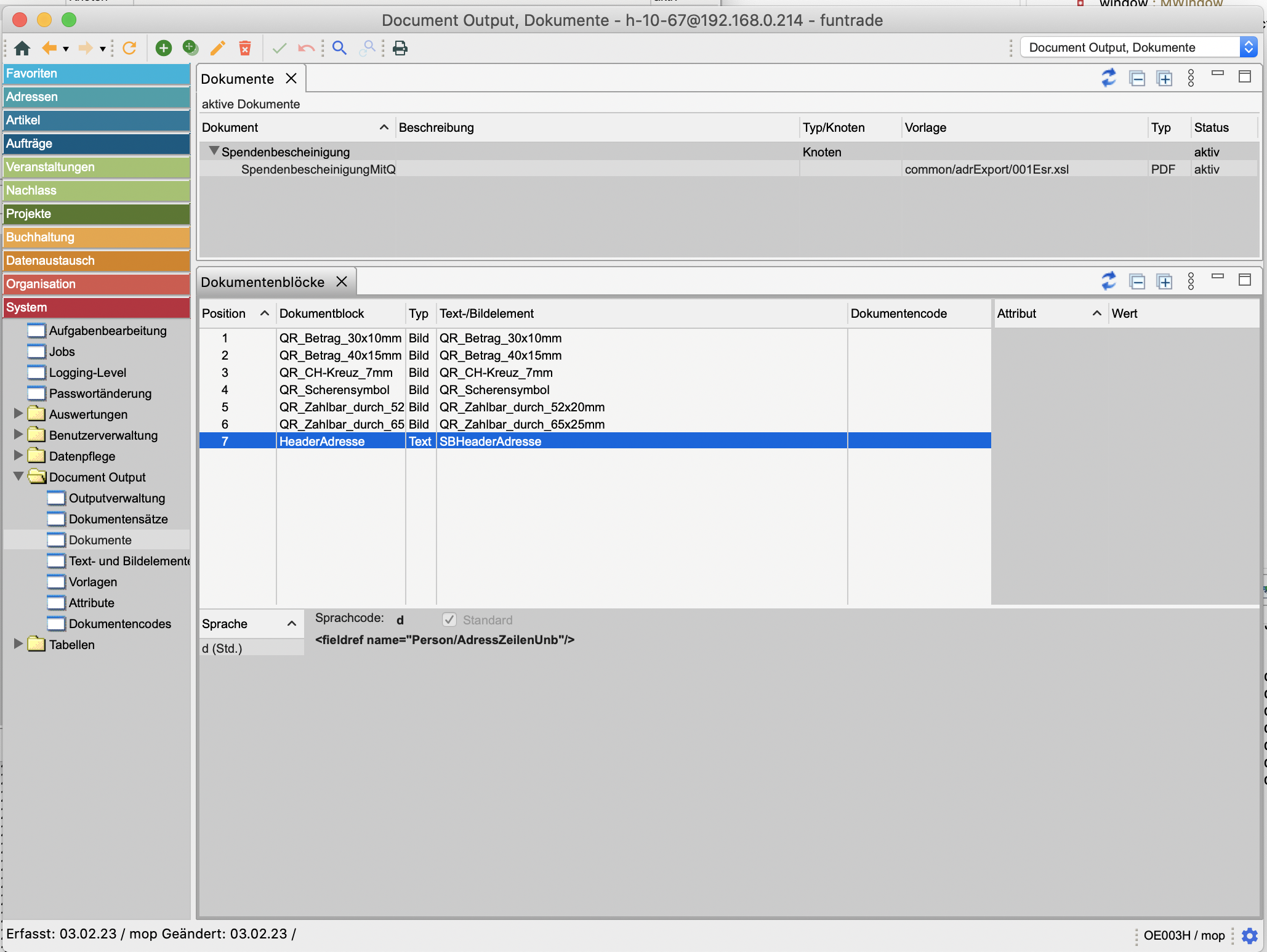Close the Dokumentenblöcke tab
The width and height of the screenshot is (1267, 952).
[x=342, y=281]
